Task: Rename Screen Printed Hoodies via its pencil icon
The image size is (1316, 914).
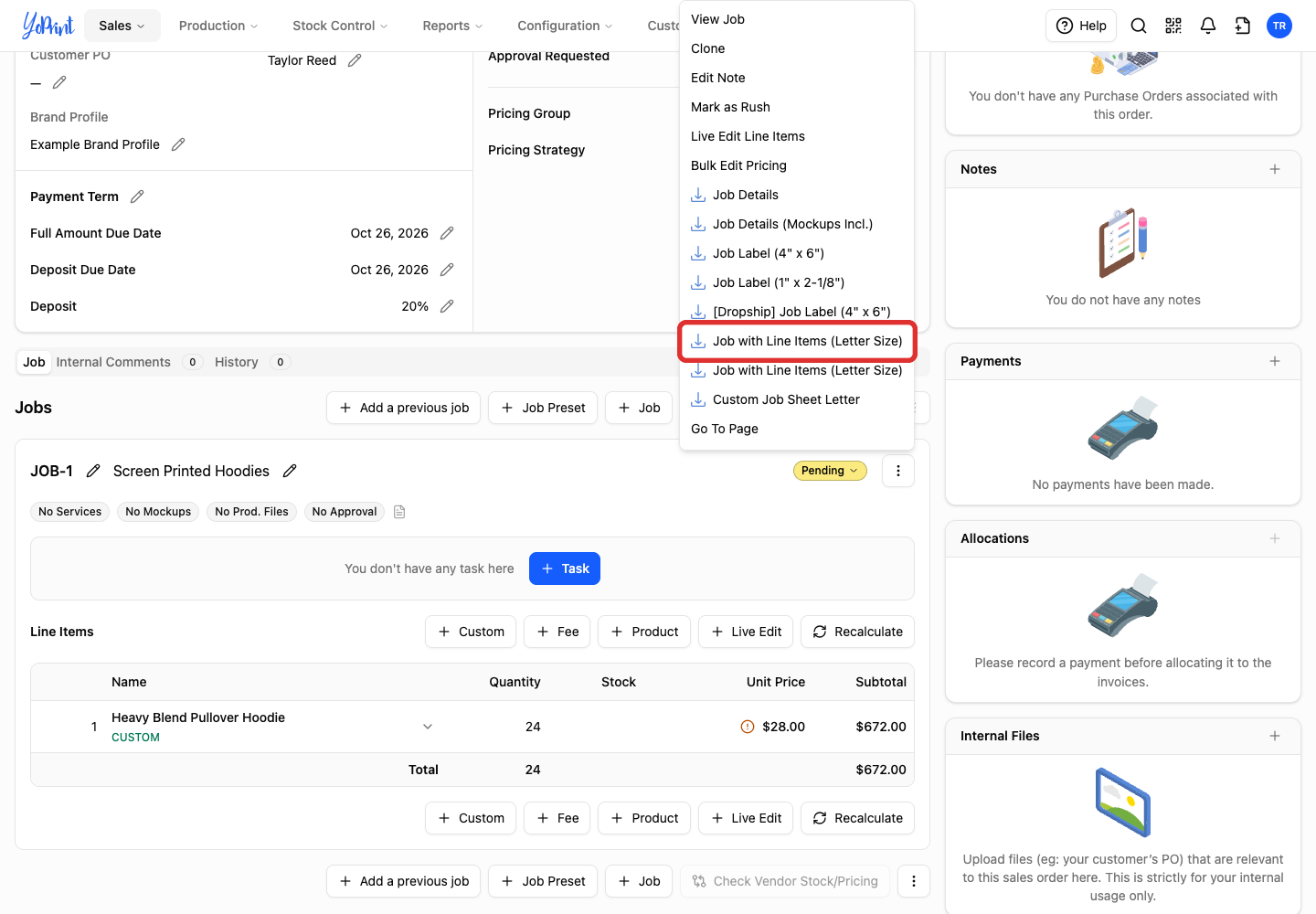Action: 290,471
